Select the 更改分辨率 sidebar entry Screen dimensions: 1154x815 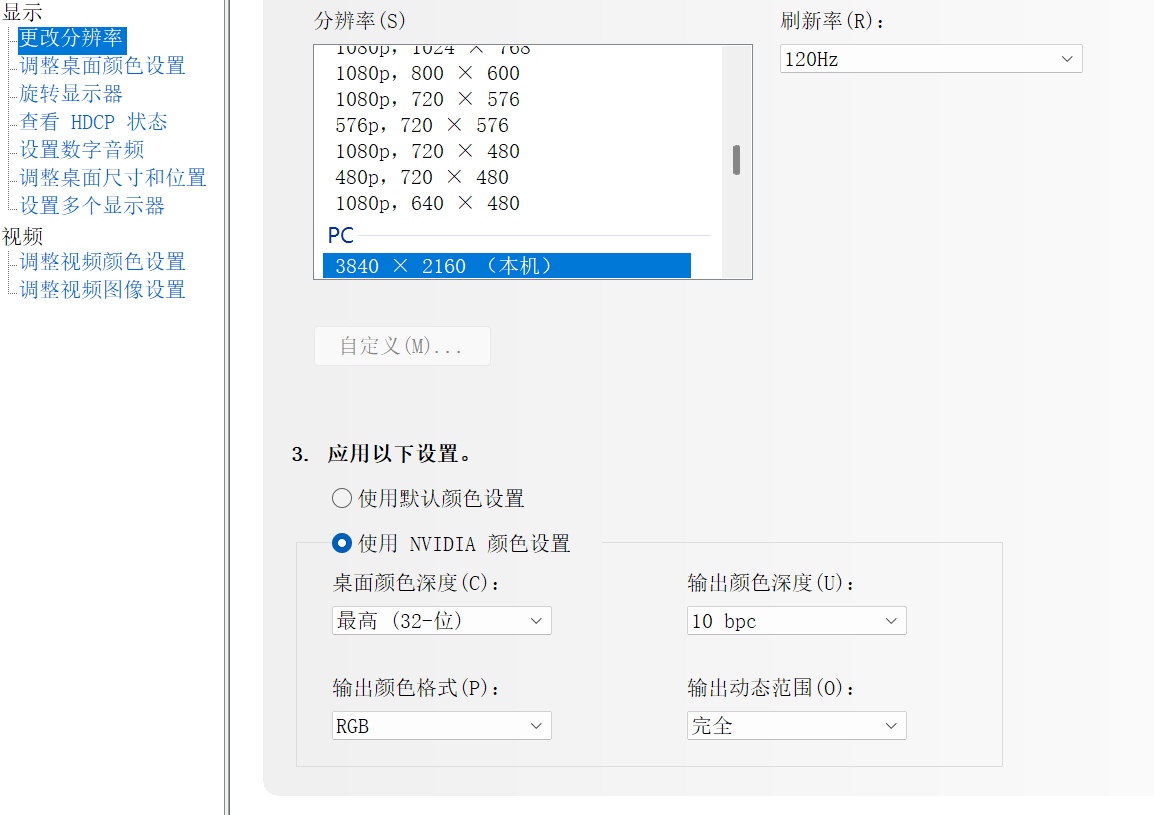pyautogui.click(x=70, y=40)
